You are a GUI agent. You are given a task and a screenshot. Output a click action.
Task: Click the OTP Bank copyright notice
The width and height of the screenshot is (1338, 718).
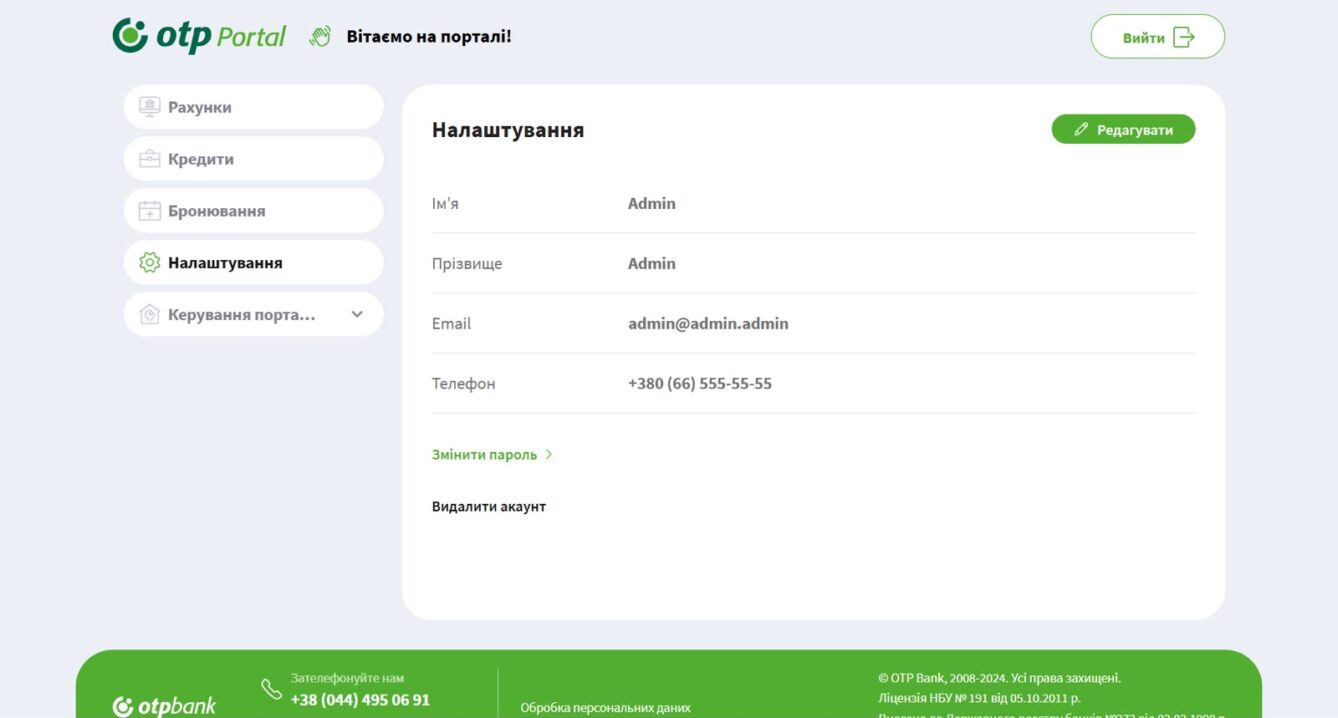pyautogui.click(x=999, y=678)
